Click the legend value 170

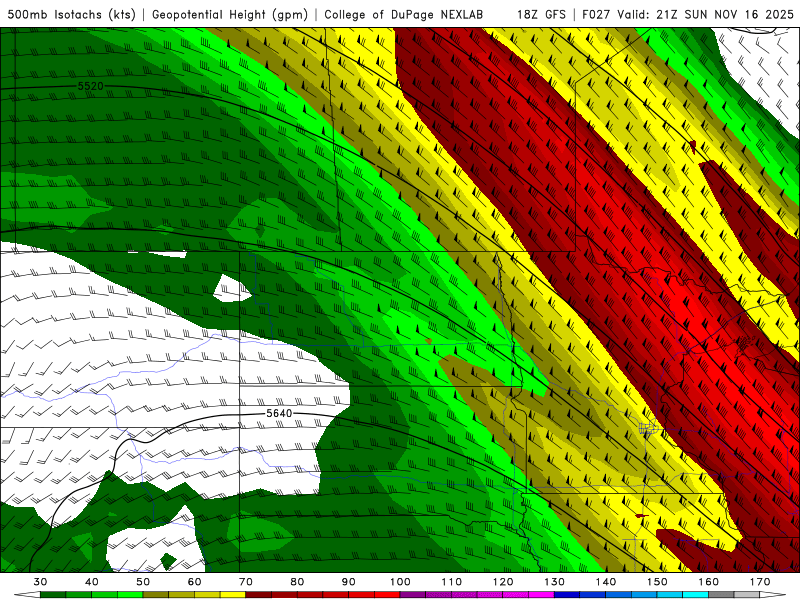tap(760, 582)
